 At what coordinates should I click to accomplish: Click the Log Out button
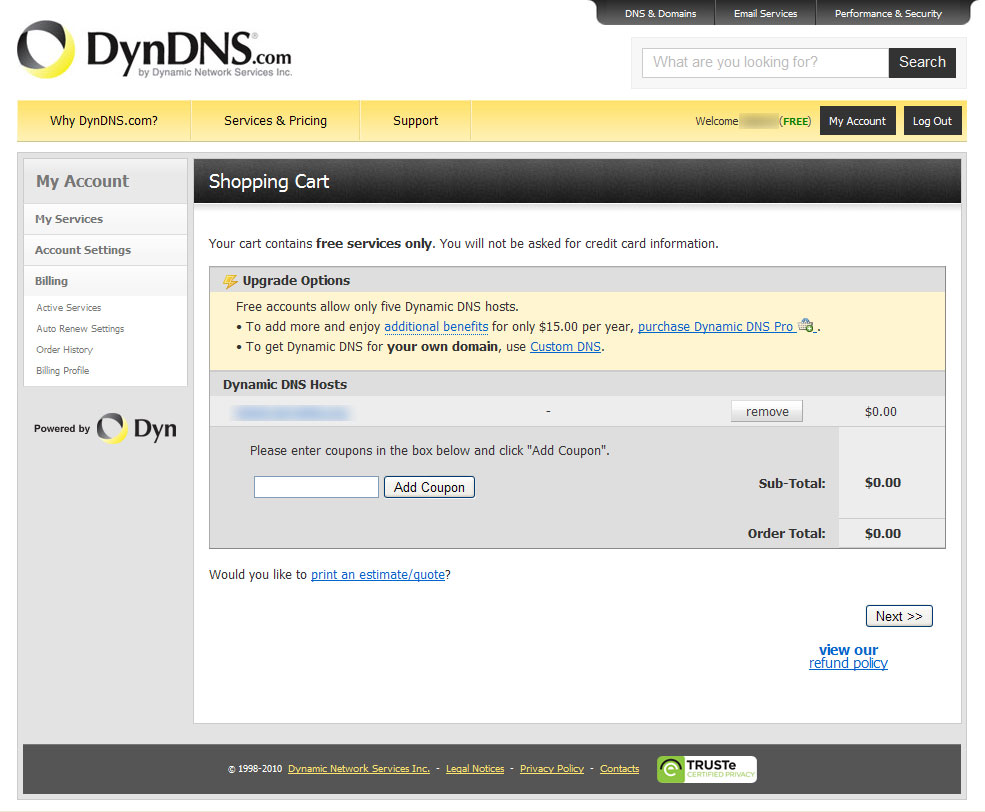pos(932,121)
